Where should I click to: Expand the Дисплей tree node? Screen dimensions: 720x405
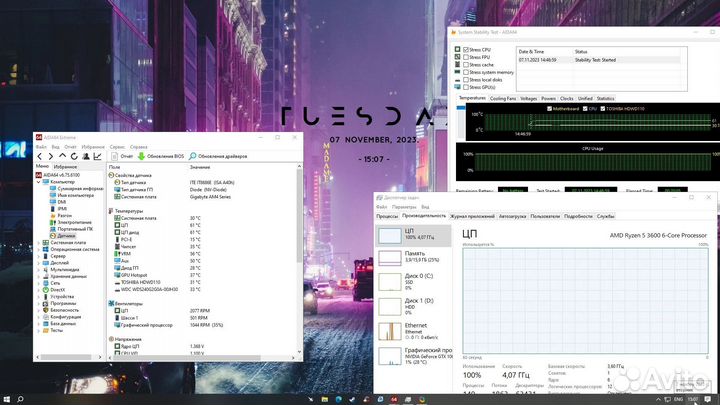coord(39,263)
